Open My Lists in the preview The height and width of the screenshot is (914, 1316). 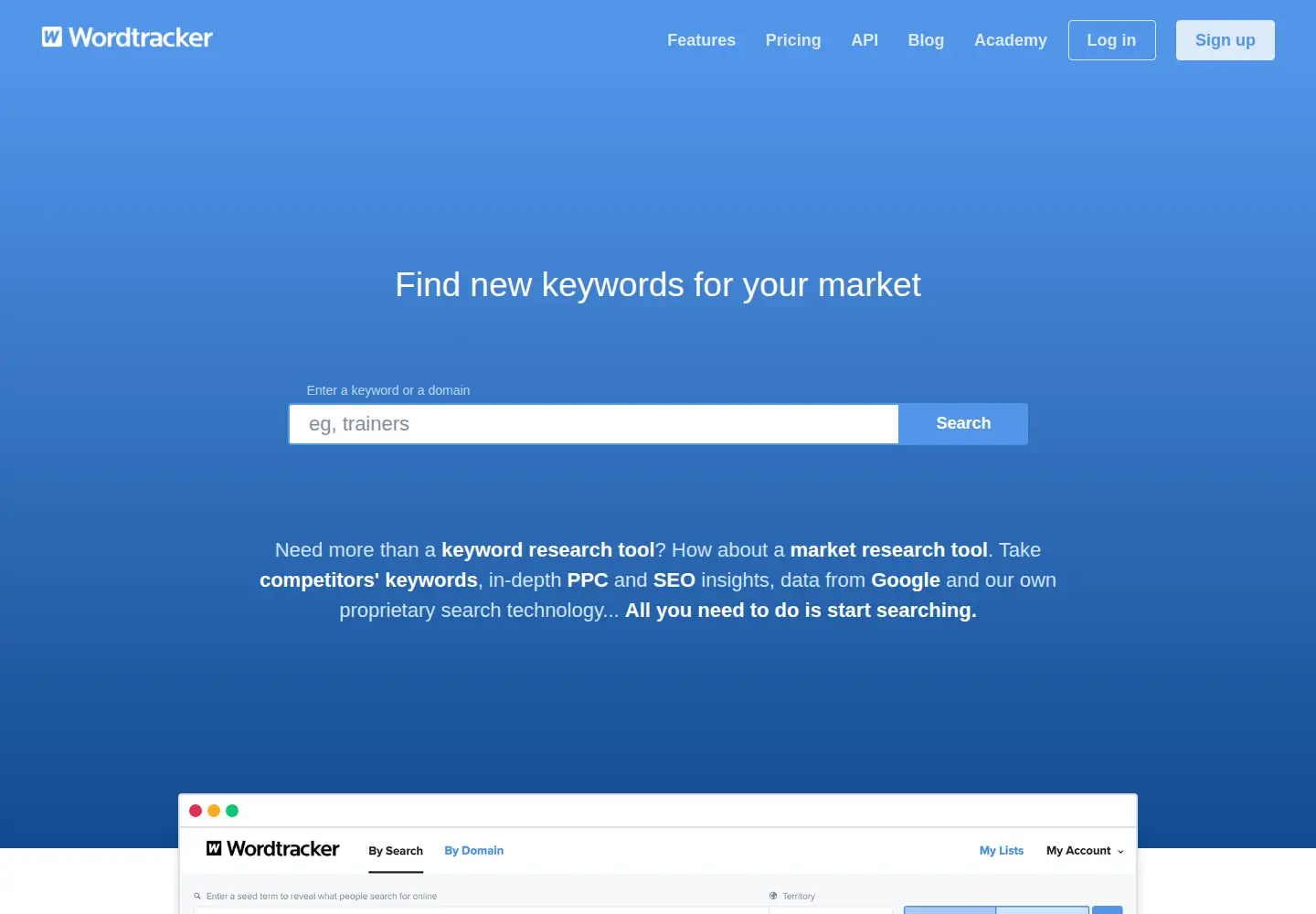coord(1002,851)
